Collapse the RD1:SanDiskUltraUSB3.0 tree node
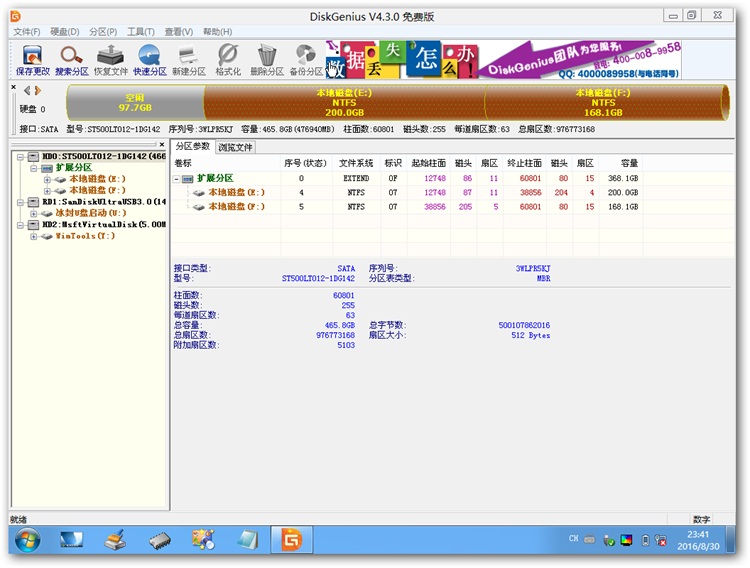The height and width of the screenshot is (568, 750). pos(20,202)
